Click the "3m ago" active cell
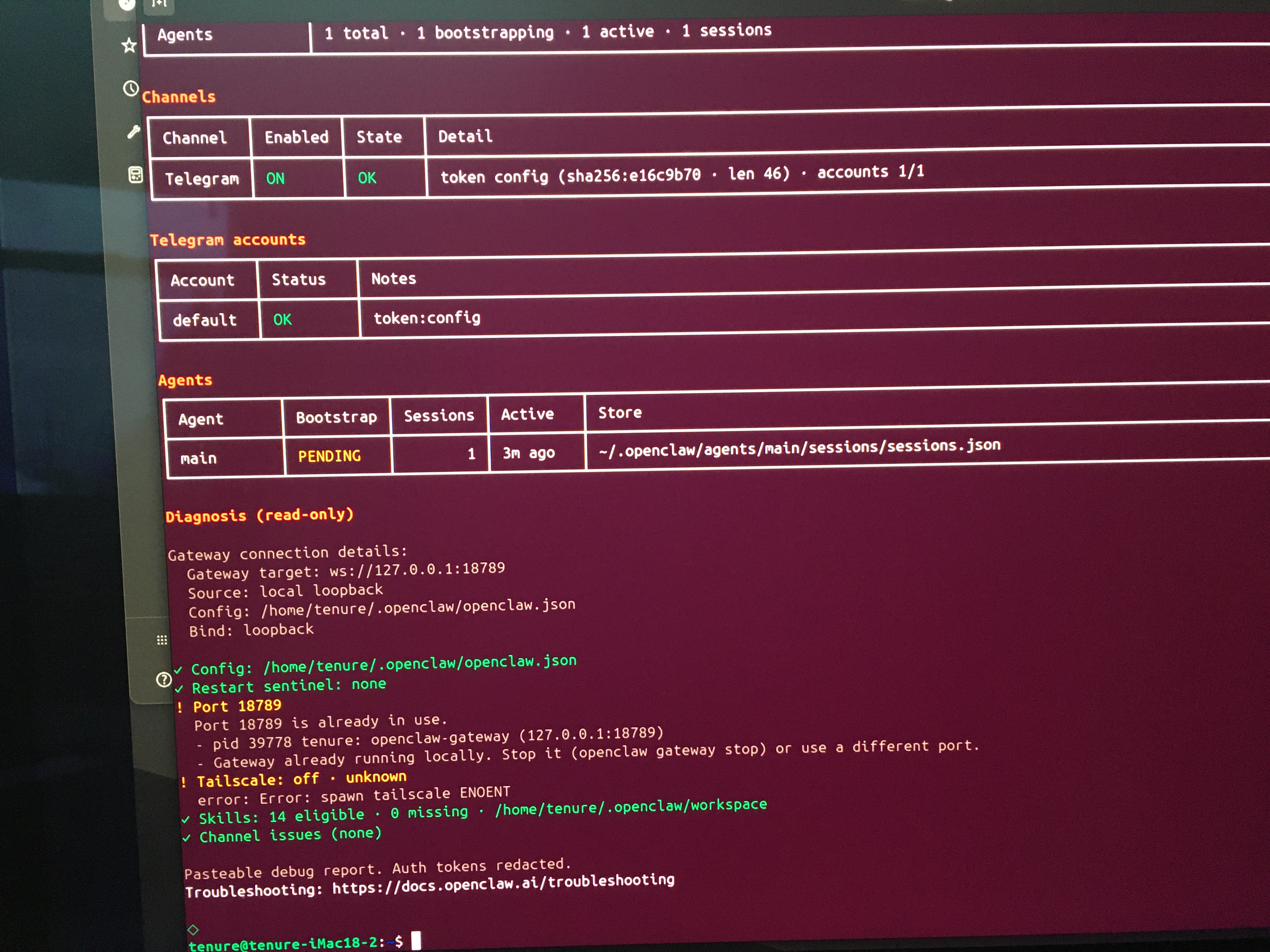 [x=529, y=453]
